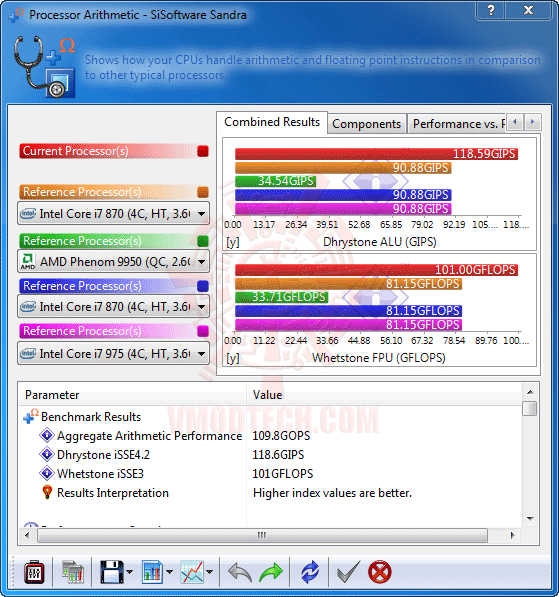Open the orange reference processor Core i7 870 dropdown
The image size is (559, 597).
pyautogui.click(x=113, y=214)
